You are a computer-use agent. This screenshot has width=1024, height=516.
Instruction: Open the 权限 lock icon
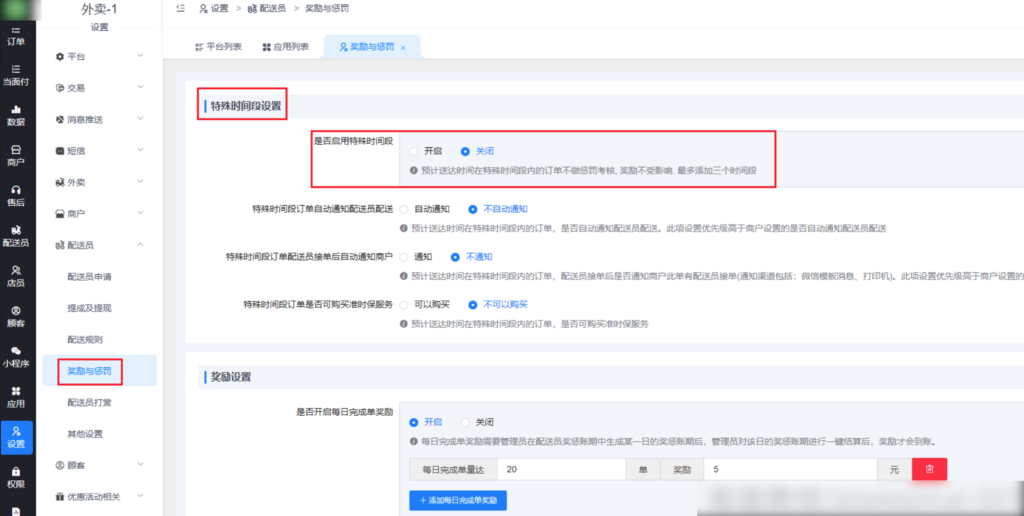[x=16, y=477]
